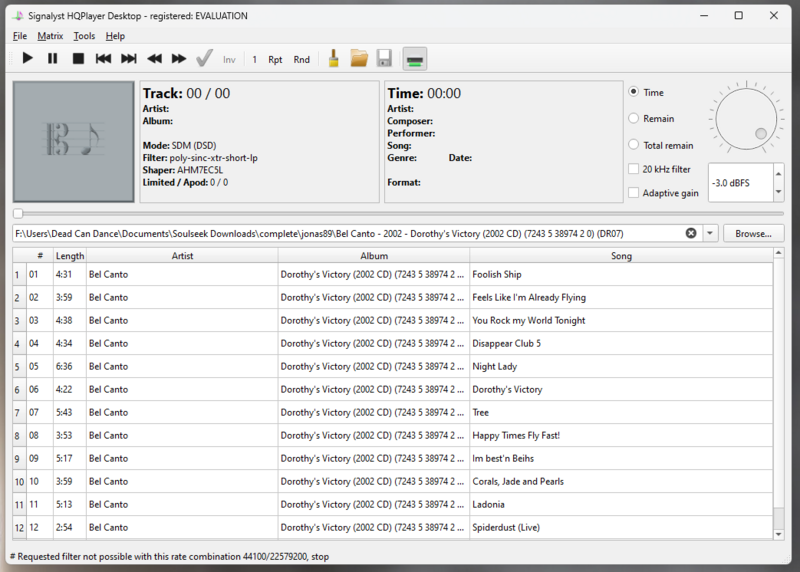
Task: Open the Tools menu
Action: [x=84, y=36]
